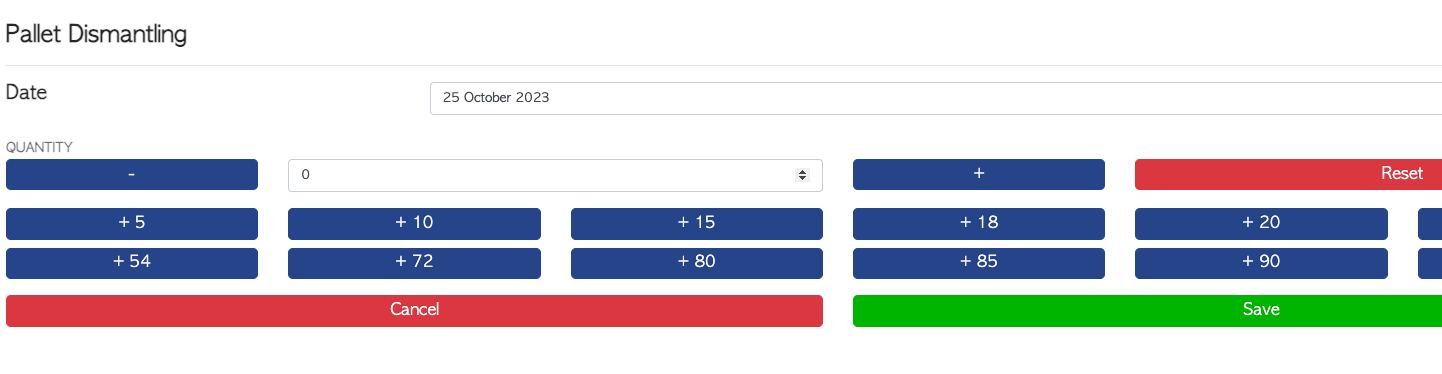
Task: Click the + 80 button
Action: (697, 263)
